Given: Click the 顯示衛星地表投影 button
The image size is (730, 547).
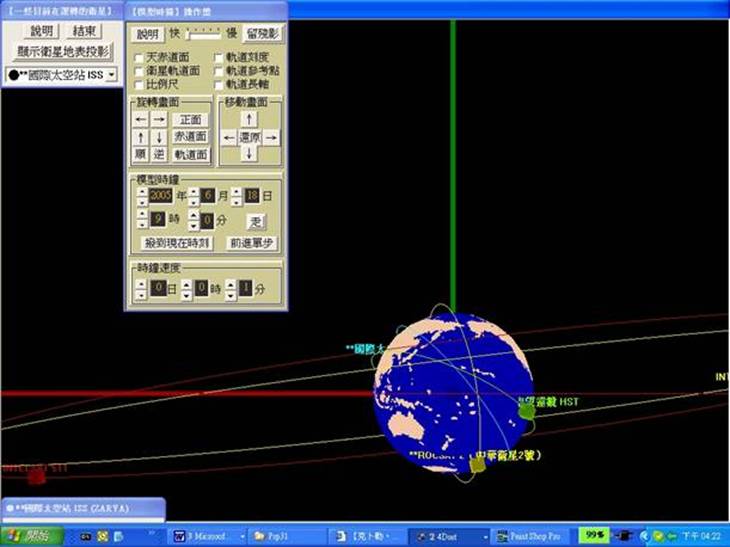Looking at the screenshot, I should click(63, 52).
